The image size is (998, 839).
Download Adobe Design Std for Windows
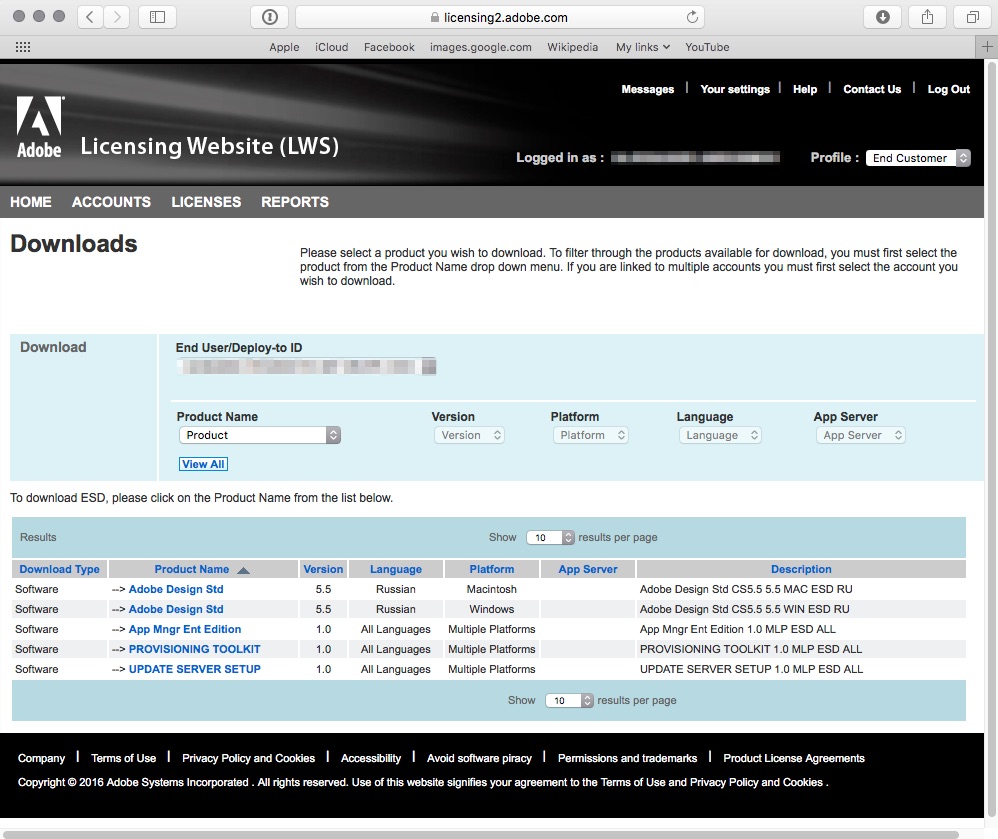coord(176,609)
